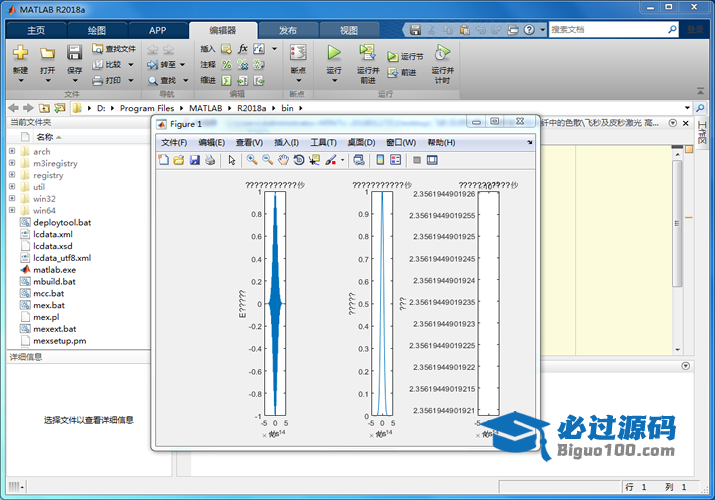Viewport: 715px width, 500px height.
Task: Click the Open (打开) folder icon
Action: click(x=47, y=53)
